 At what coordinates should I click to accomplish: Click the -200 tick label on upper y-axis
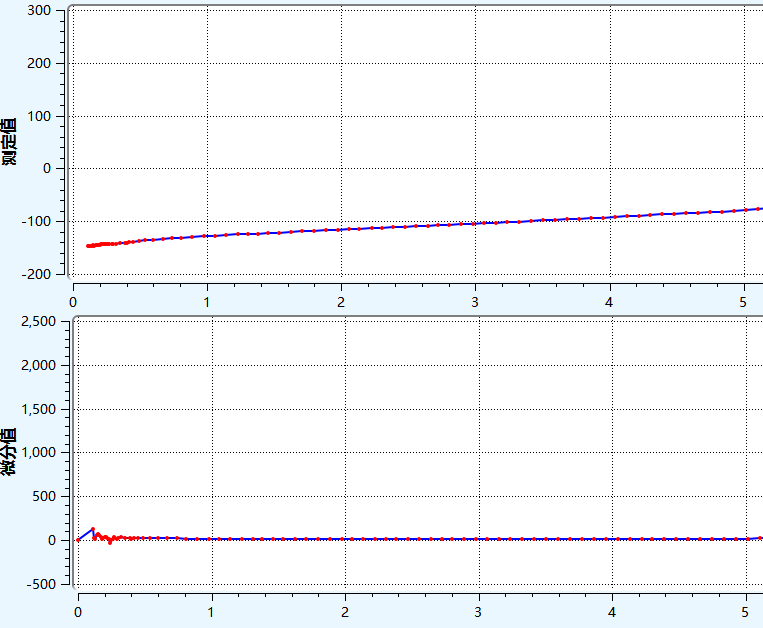[x=37, y=274]
